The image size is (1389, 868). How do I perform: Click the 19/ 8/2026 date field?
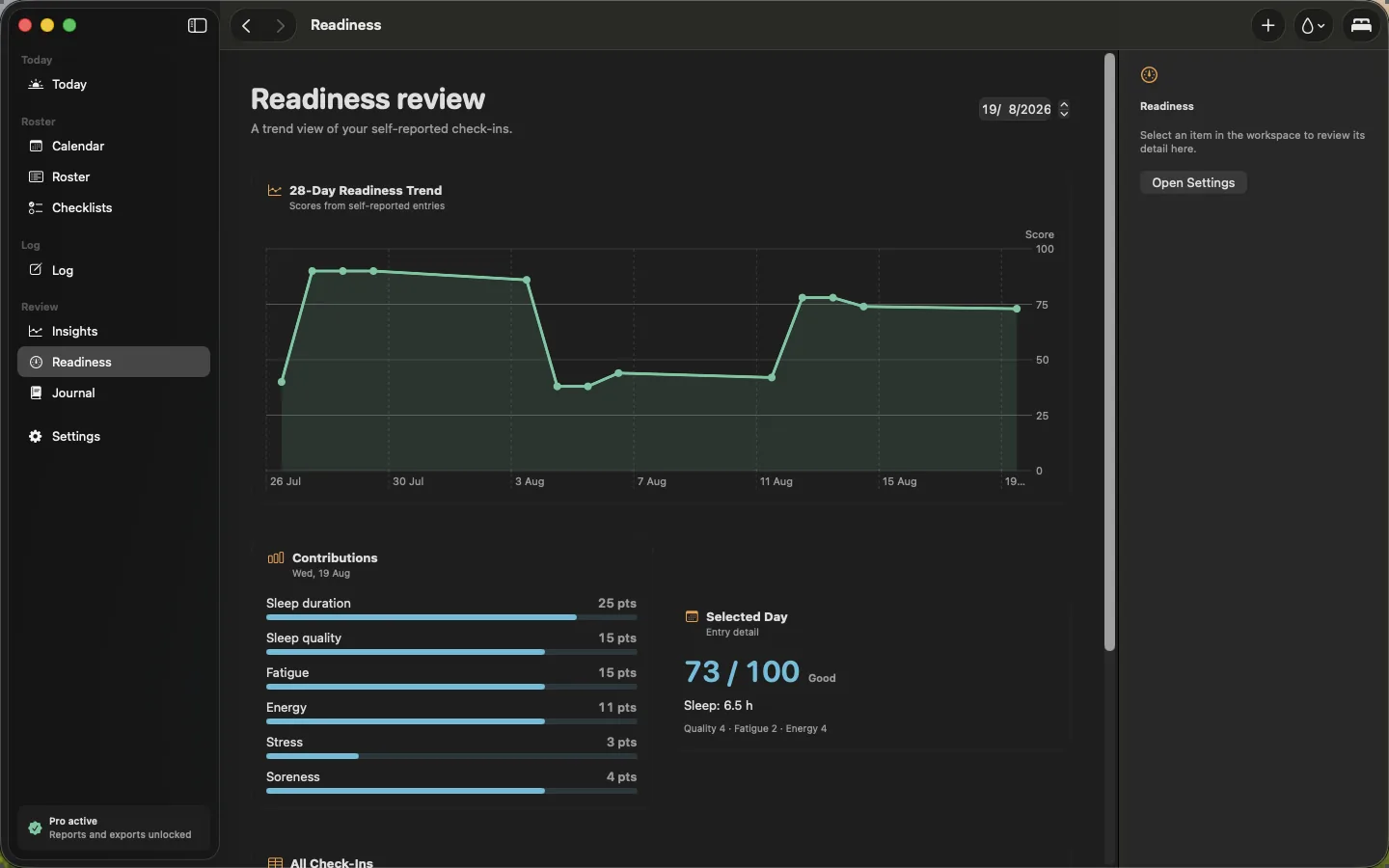[x=1016, y=110]
